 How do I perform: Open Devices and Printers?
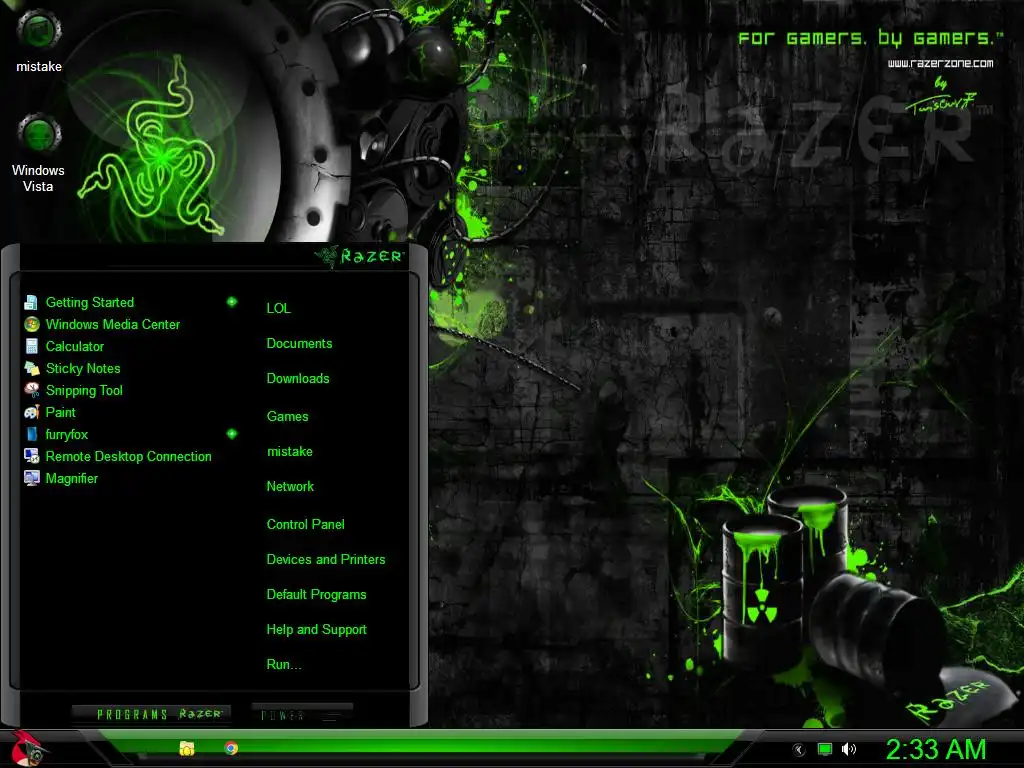coord(326,560)
